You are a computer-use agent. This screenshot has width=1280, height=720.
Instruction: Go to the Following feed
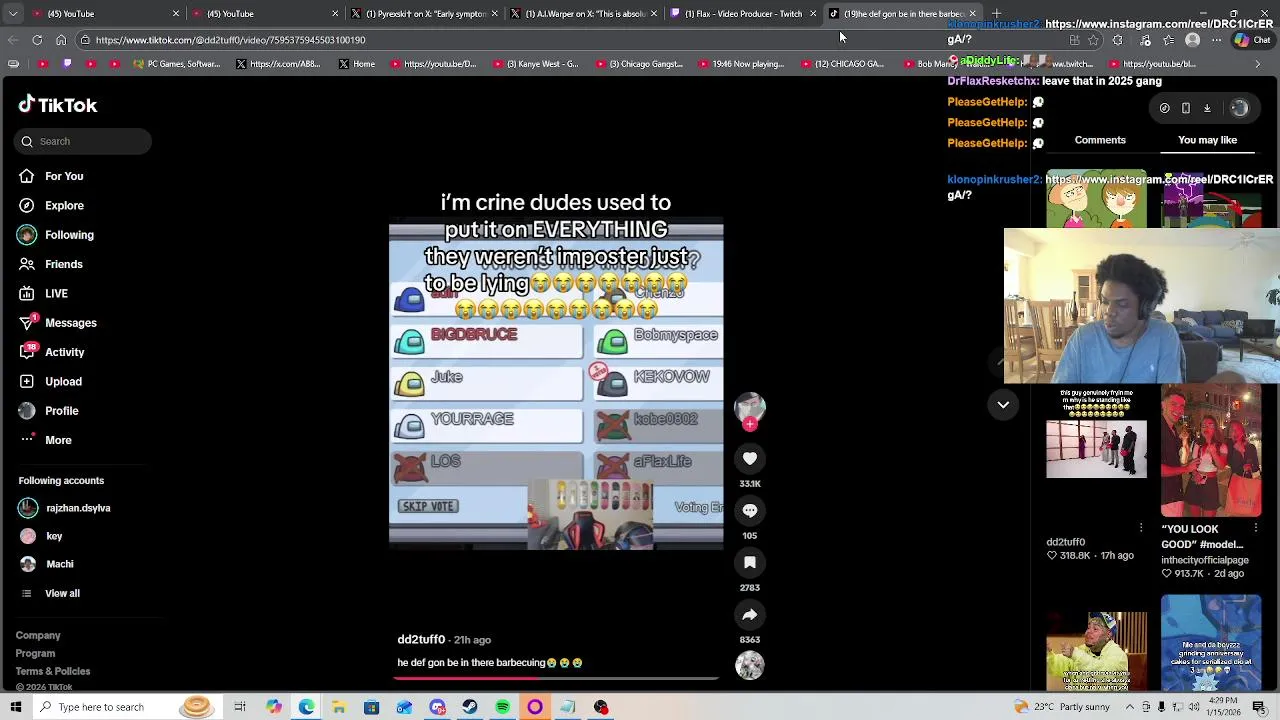55,235
